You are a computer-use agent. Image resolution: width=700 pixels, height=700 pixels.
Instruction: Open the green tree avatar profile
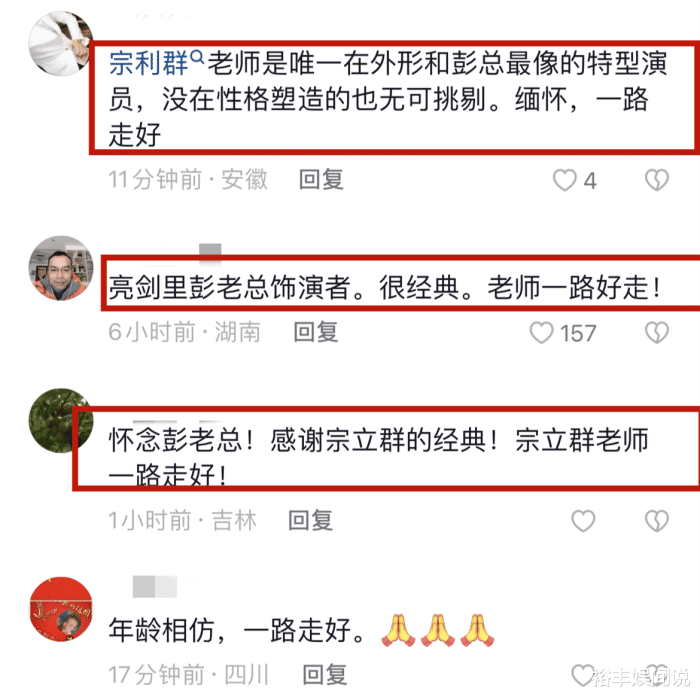61,421
